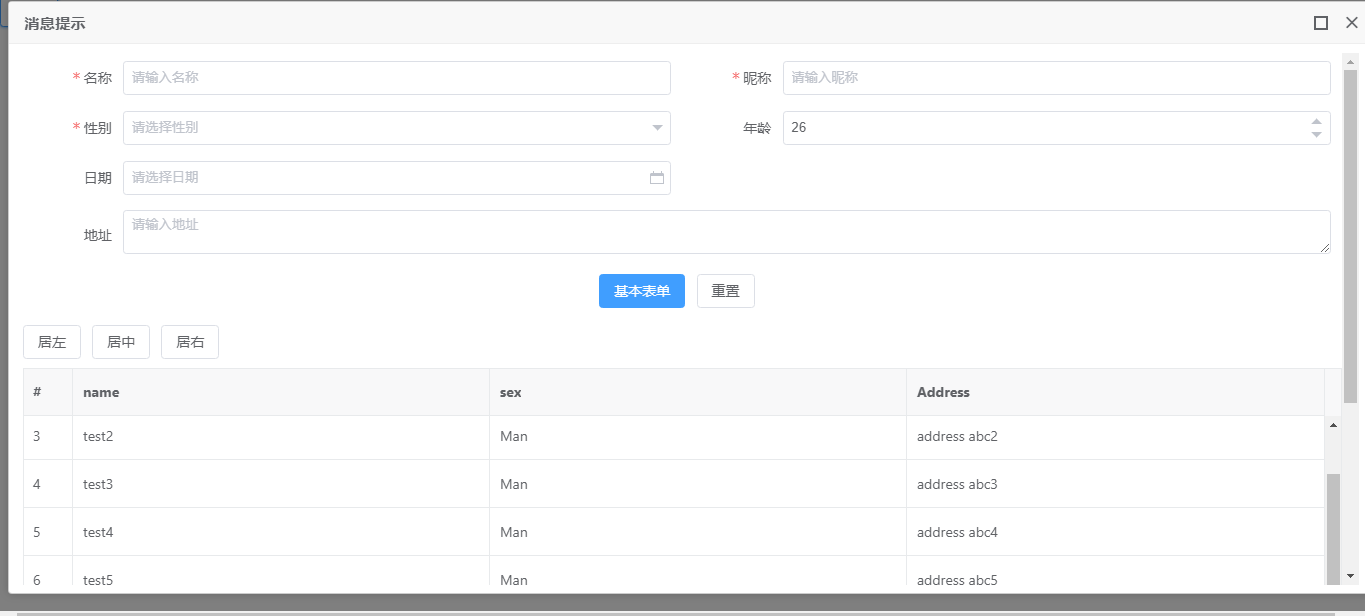Click the required asterisk beside 名称
Screen dimensions: 1365x616
[x=75, y=77]
